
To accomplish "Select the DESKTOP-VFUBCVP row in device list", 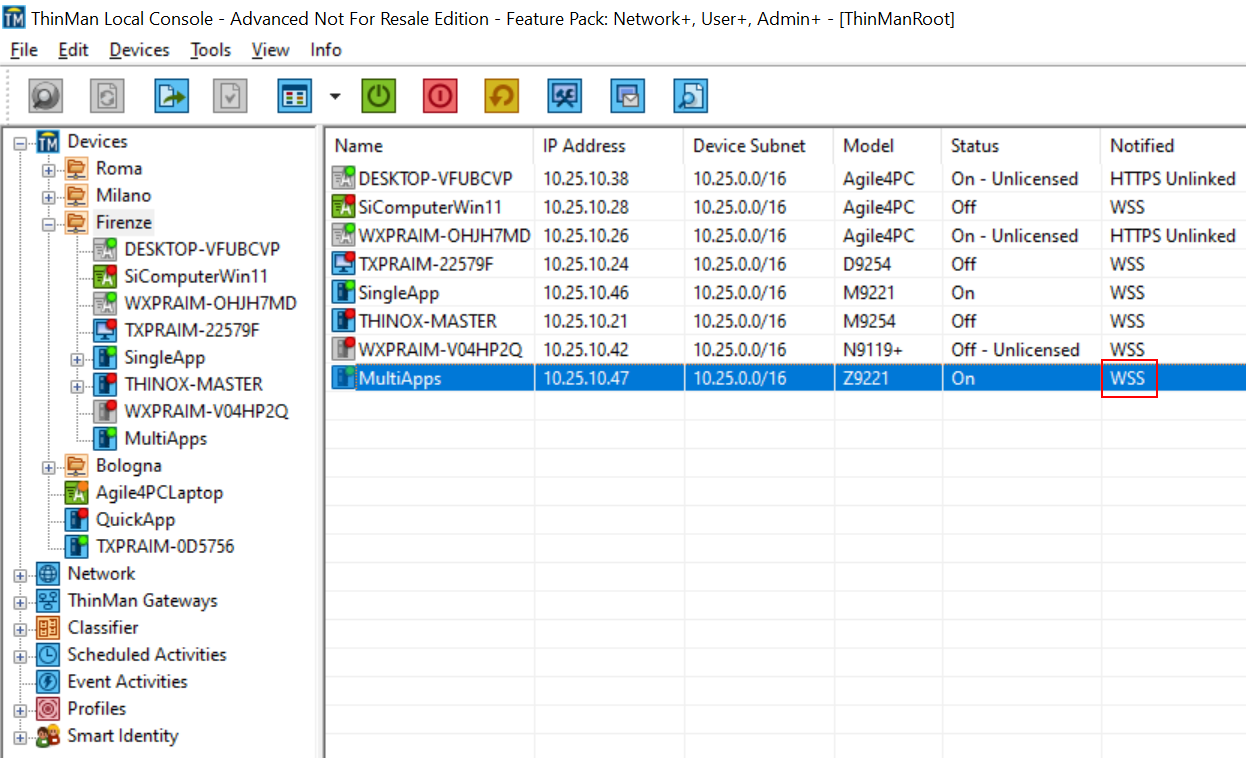I will tap(787, 179).
